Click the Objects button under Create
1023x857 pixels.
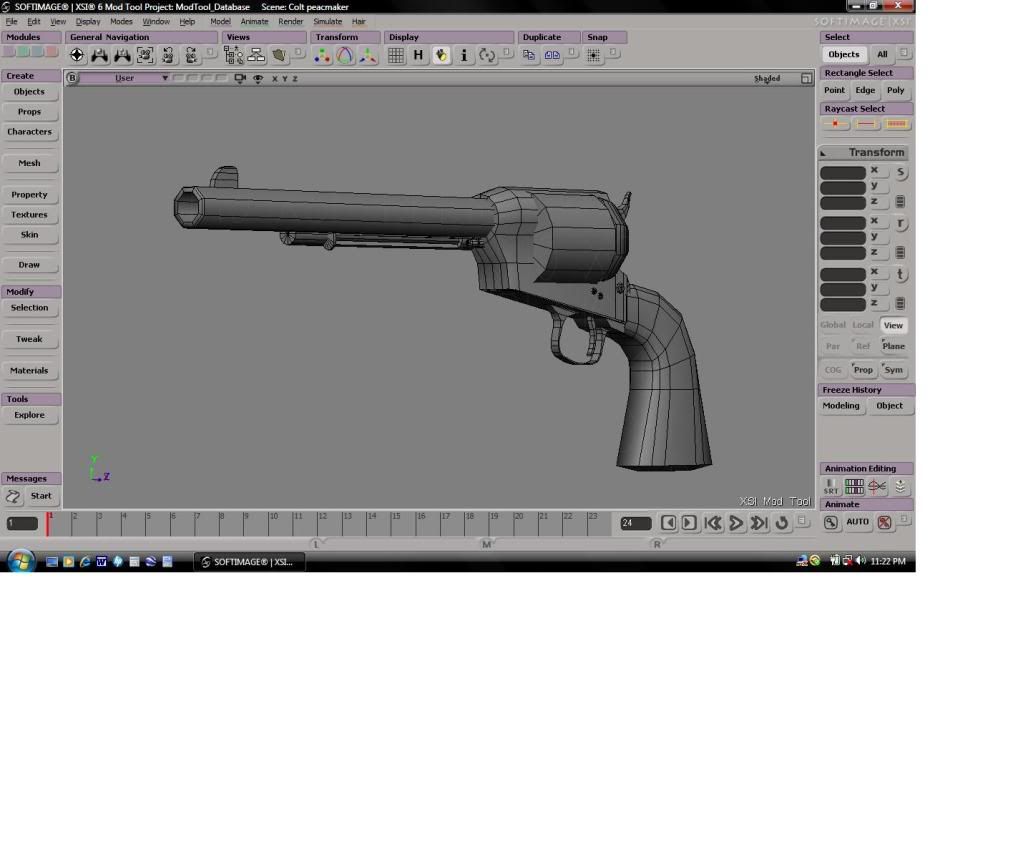(29, 92)
